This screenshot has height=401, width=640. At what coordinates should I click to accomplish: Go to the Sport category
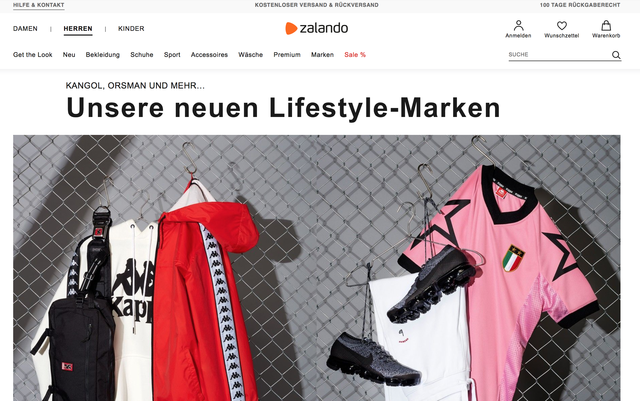coord(172,55)
